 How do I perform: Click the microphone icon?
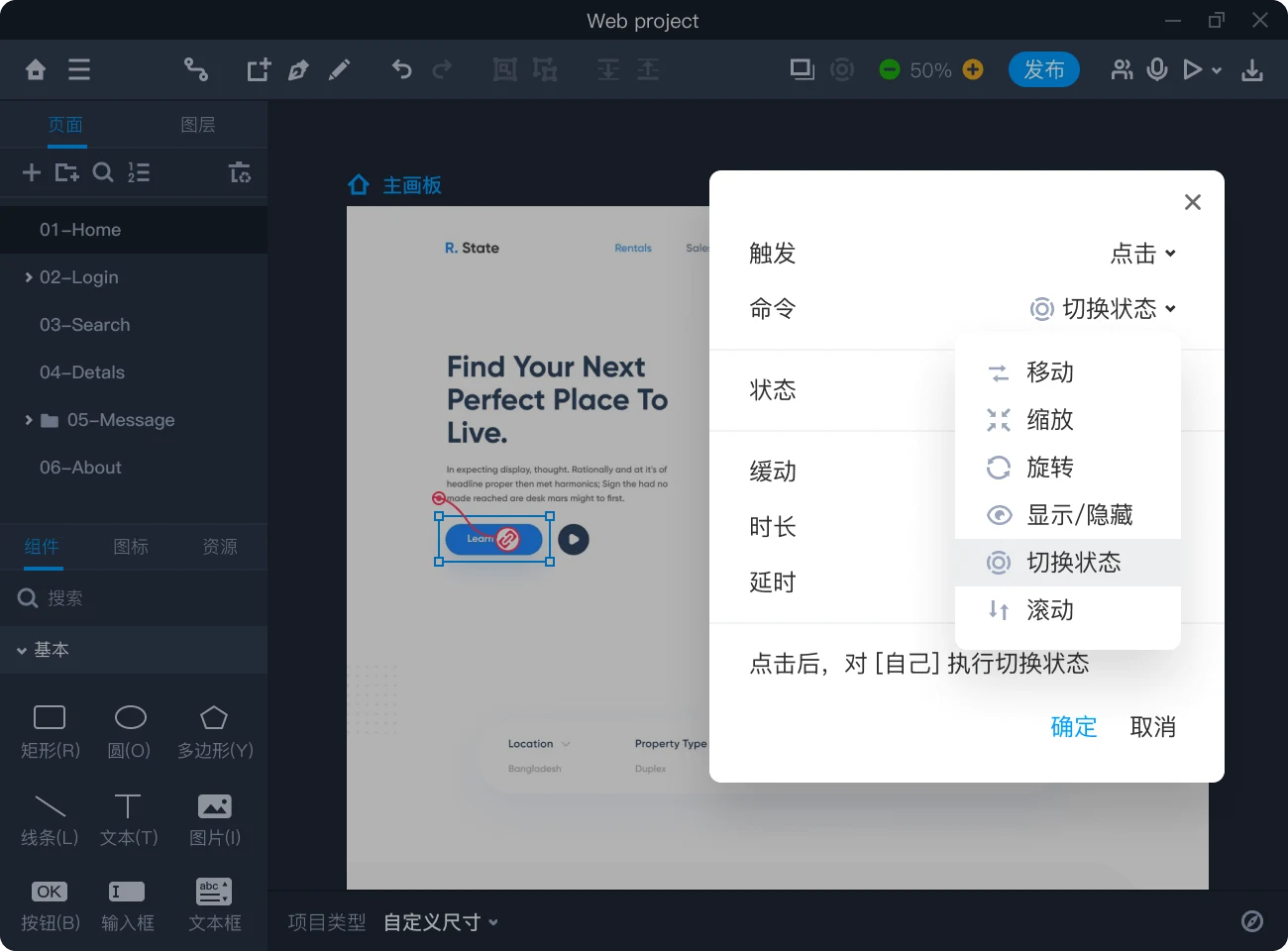pos(1156,69)
